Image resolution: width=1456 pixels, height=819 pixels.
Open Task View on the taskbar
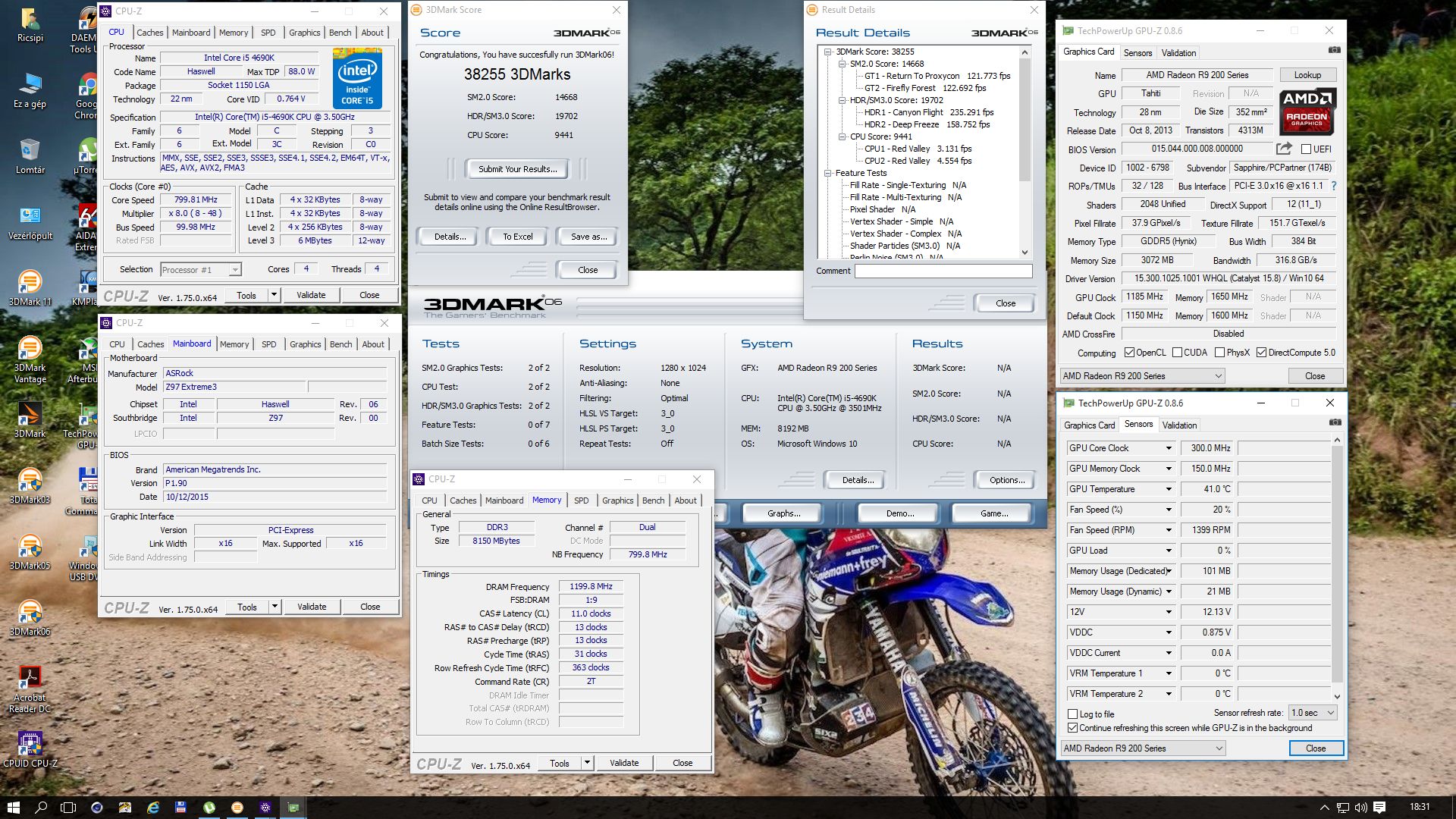point(68,808)
